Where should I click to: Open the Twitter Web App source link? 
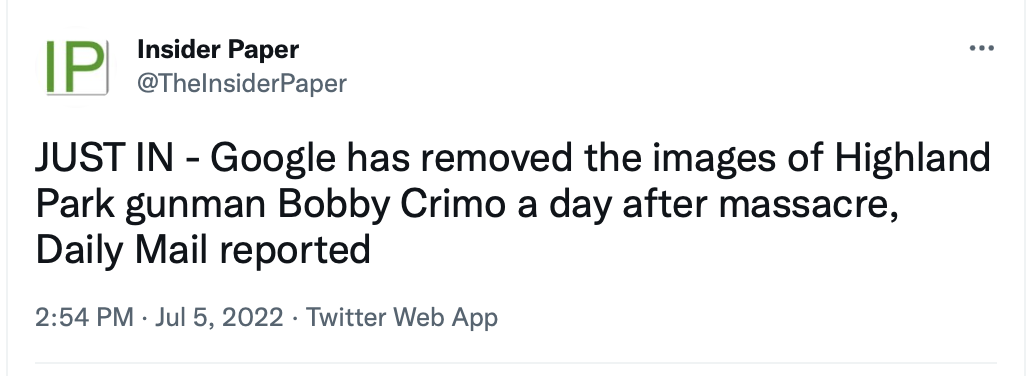pyautogui.click(x=401, y=318)
